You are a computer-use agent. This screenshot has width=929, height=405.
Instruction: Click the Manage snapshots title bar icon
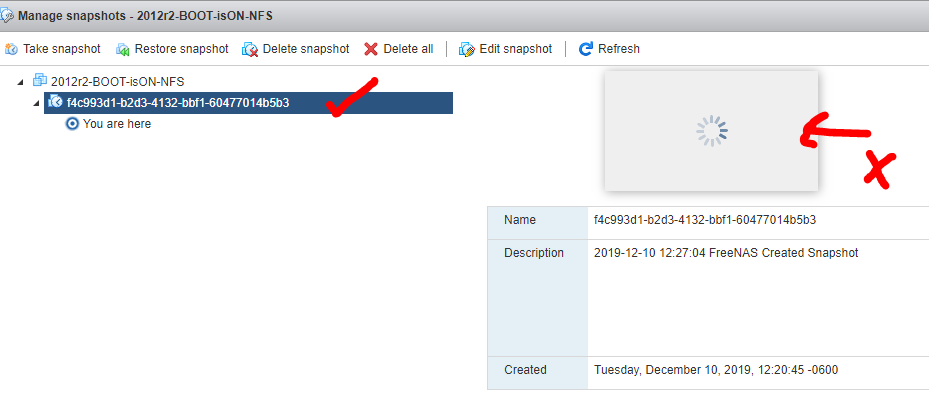7,15
